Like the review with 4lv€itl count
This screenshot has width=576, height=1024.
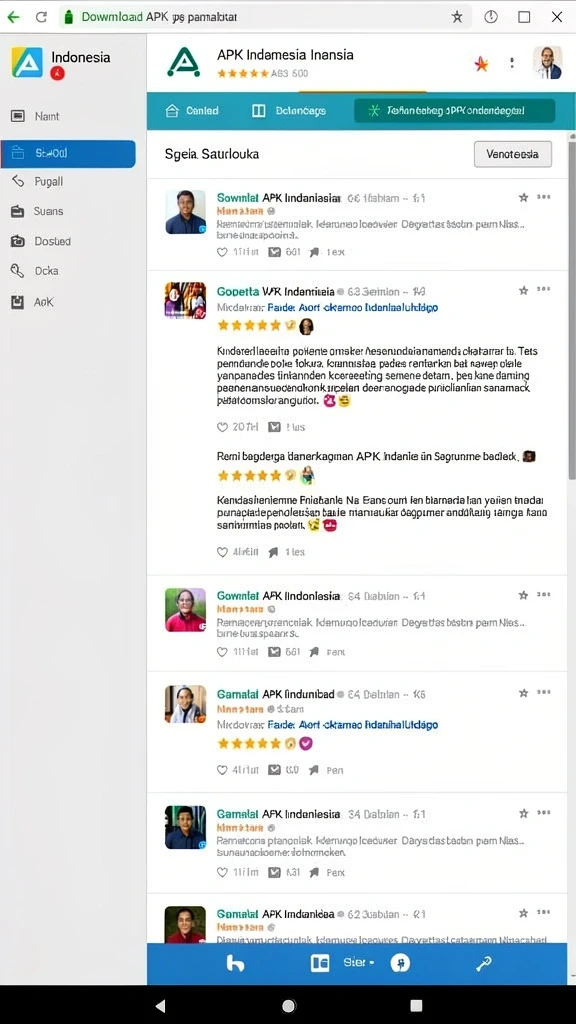[x=222, y=552]
